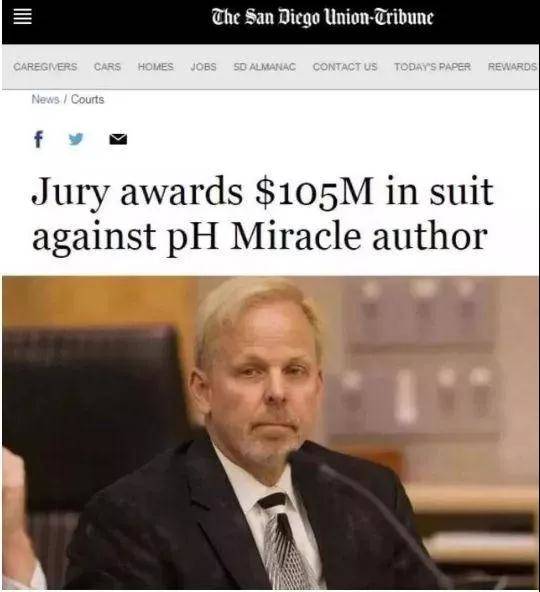
Task: Open SD Almanac in navigation bar
Action: click(x=265, y=67)
